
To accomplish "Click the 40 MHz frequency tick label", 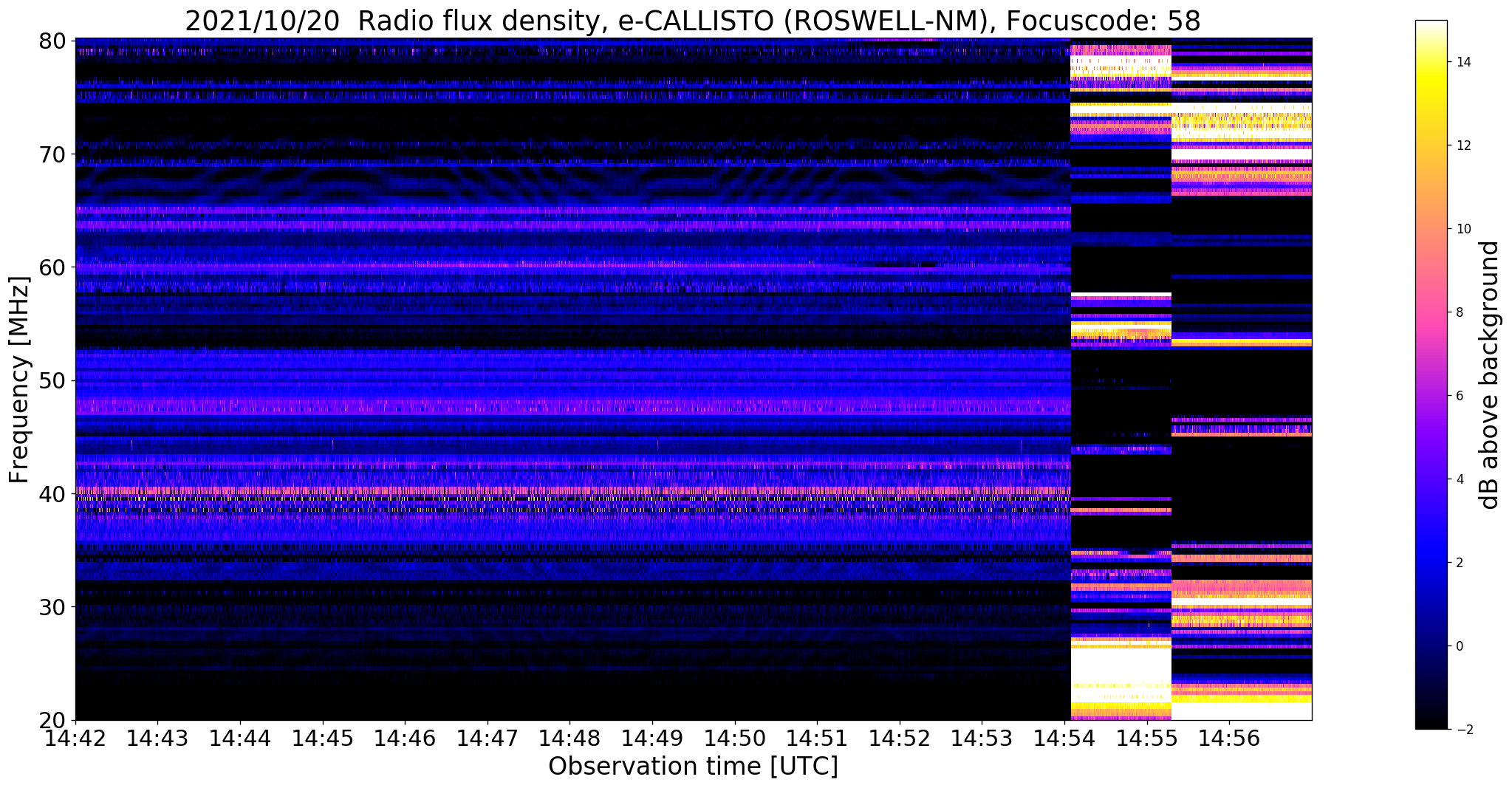I will click(x=51, y=493).
